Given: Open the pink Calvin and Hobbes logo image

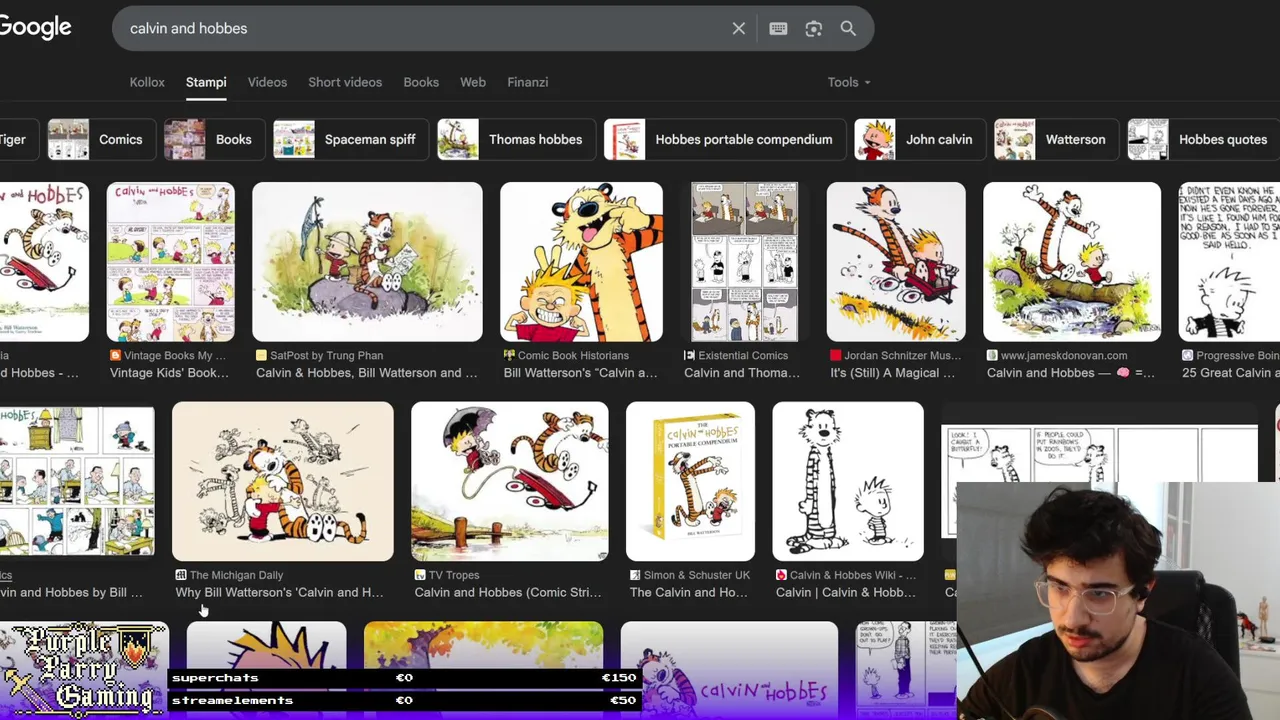Looking at the screenshot, I should pyautogui.click(x=729, y=668).
